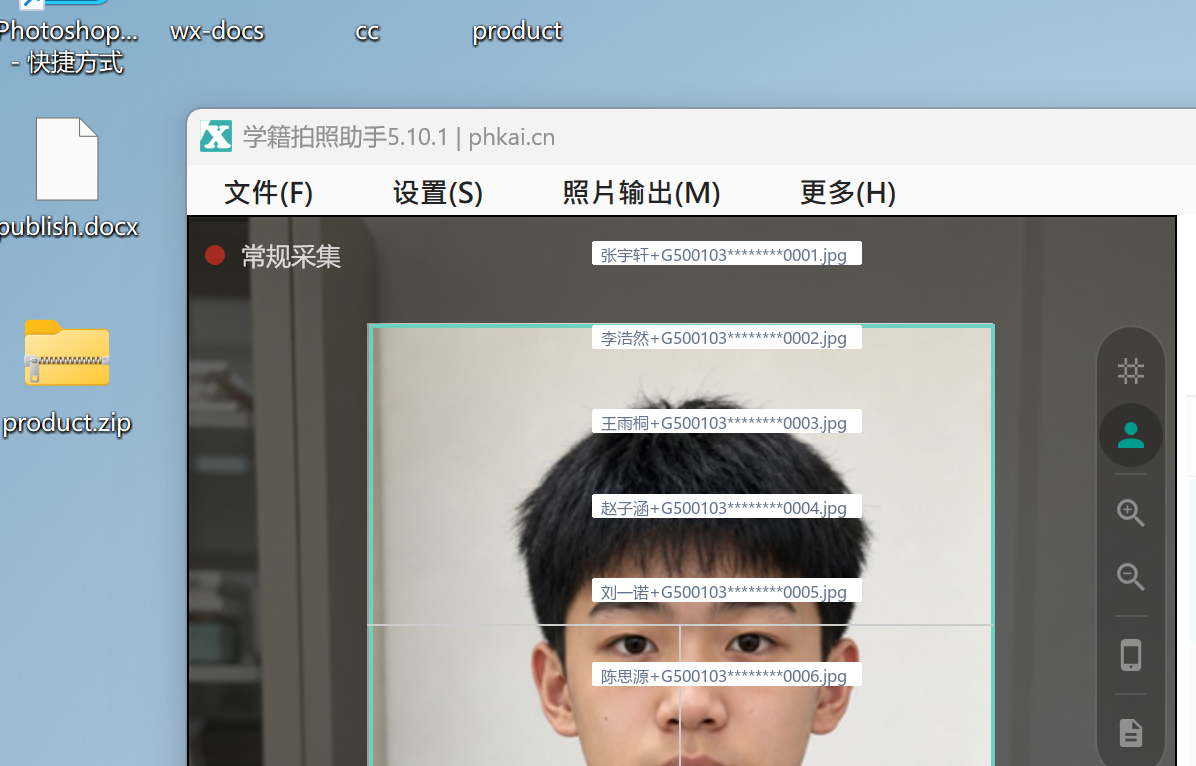The height and width of the screenshot is (766, 1196).
Task: Click the red recording indicator dot
Action: click(215, 256)
